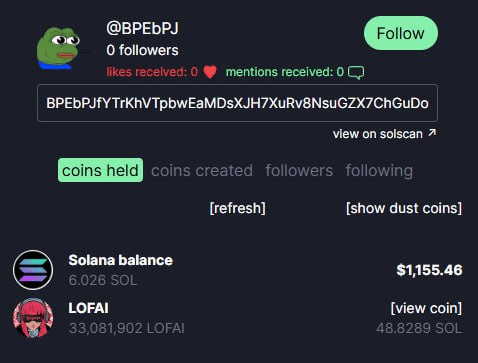Select the coins held tab

tap(100, 170)
